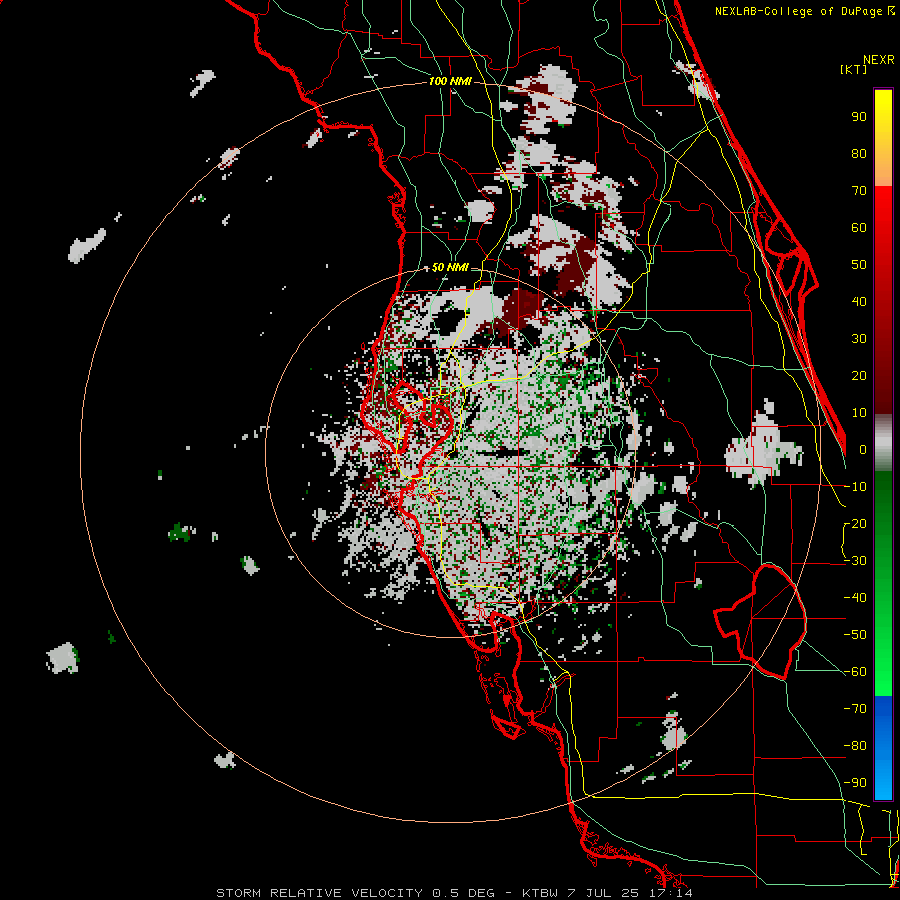Click the Storm Relative Velocity caption text

pyautogui.click(x=454, y=893)
